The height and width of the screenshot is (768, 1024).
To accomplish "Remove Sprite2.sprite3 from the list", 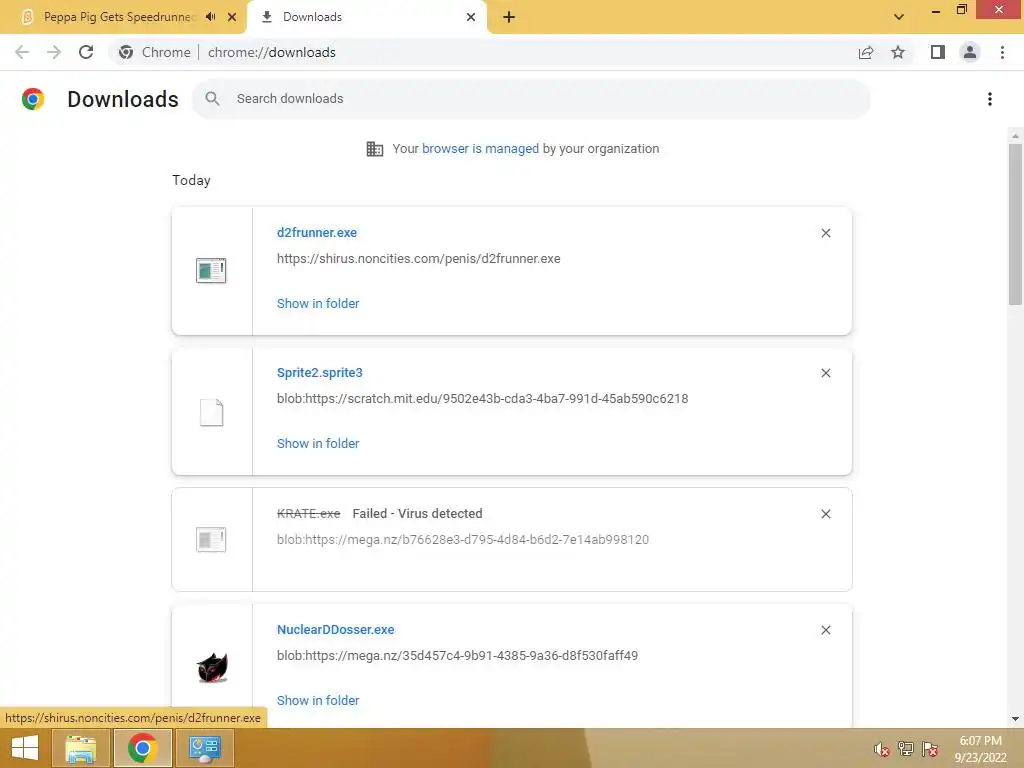I will pyautogui.click(x=825, y=373).
